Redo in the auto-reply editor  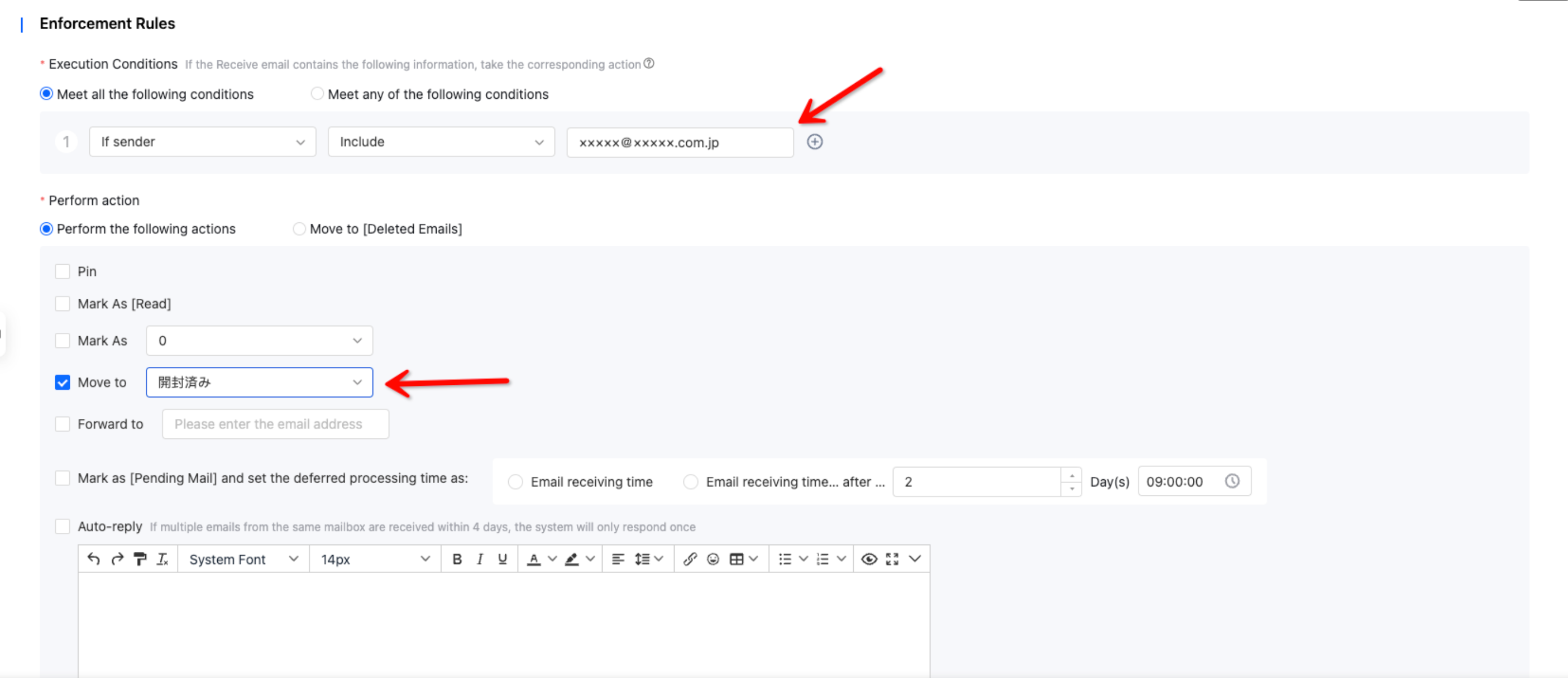tap(117, 558)
